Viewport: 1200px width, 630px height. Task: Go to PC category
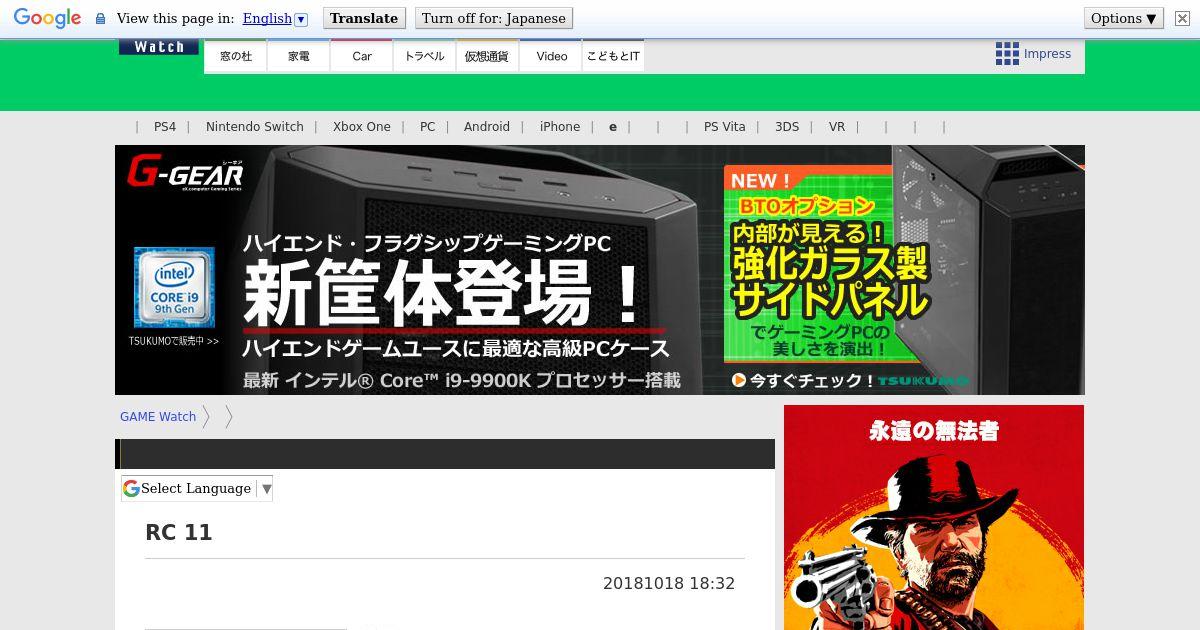coord(428,127)
